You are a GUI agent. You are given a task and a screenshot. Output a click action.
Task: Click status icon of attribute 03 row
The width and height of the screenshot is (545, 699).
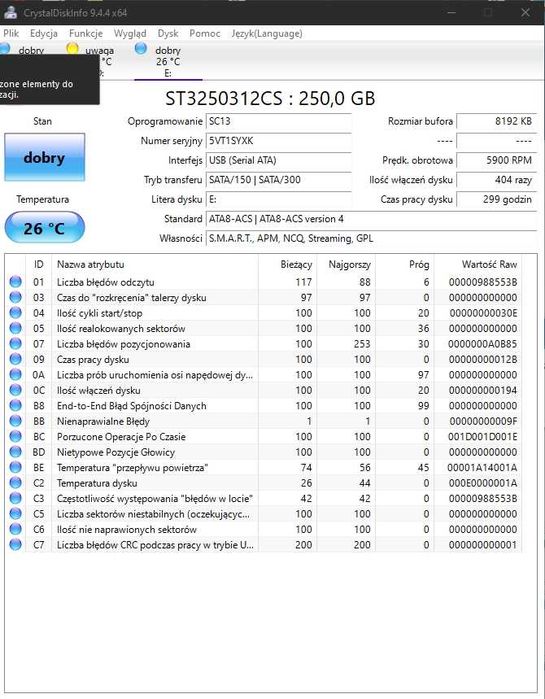16,297
